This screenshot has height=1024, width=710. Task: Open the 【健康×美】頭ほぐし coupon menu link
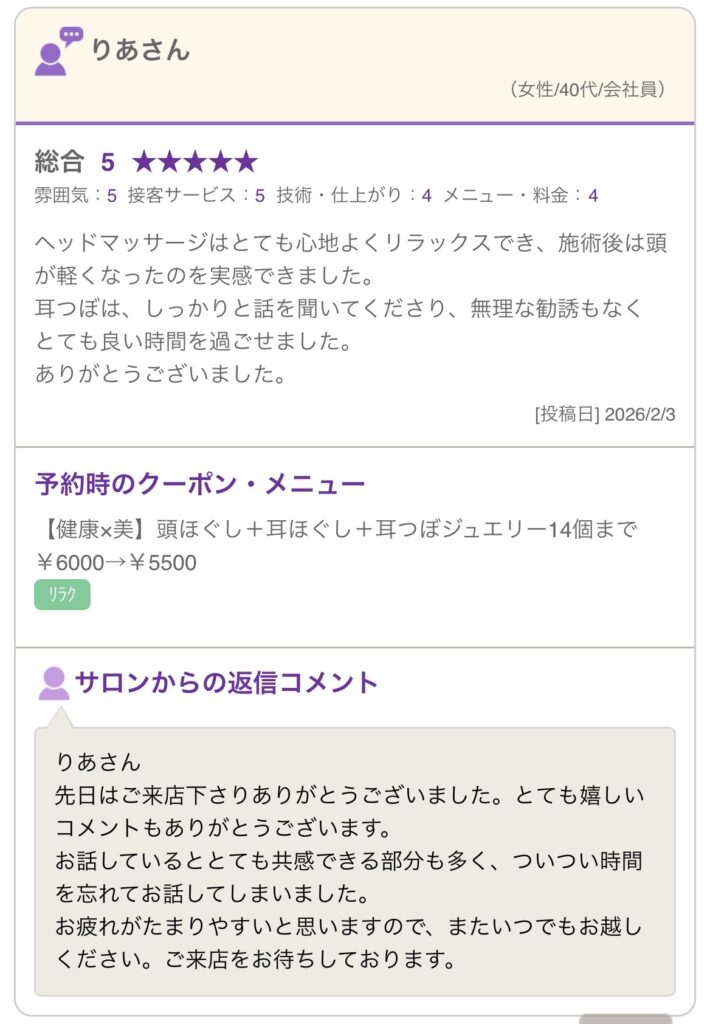pos(336,530)
